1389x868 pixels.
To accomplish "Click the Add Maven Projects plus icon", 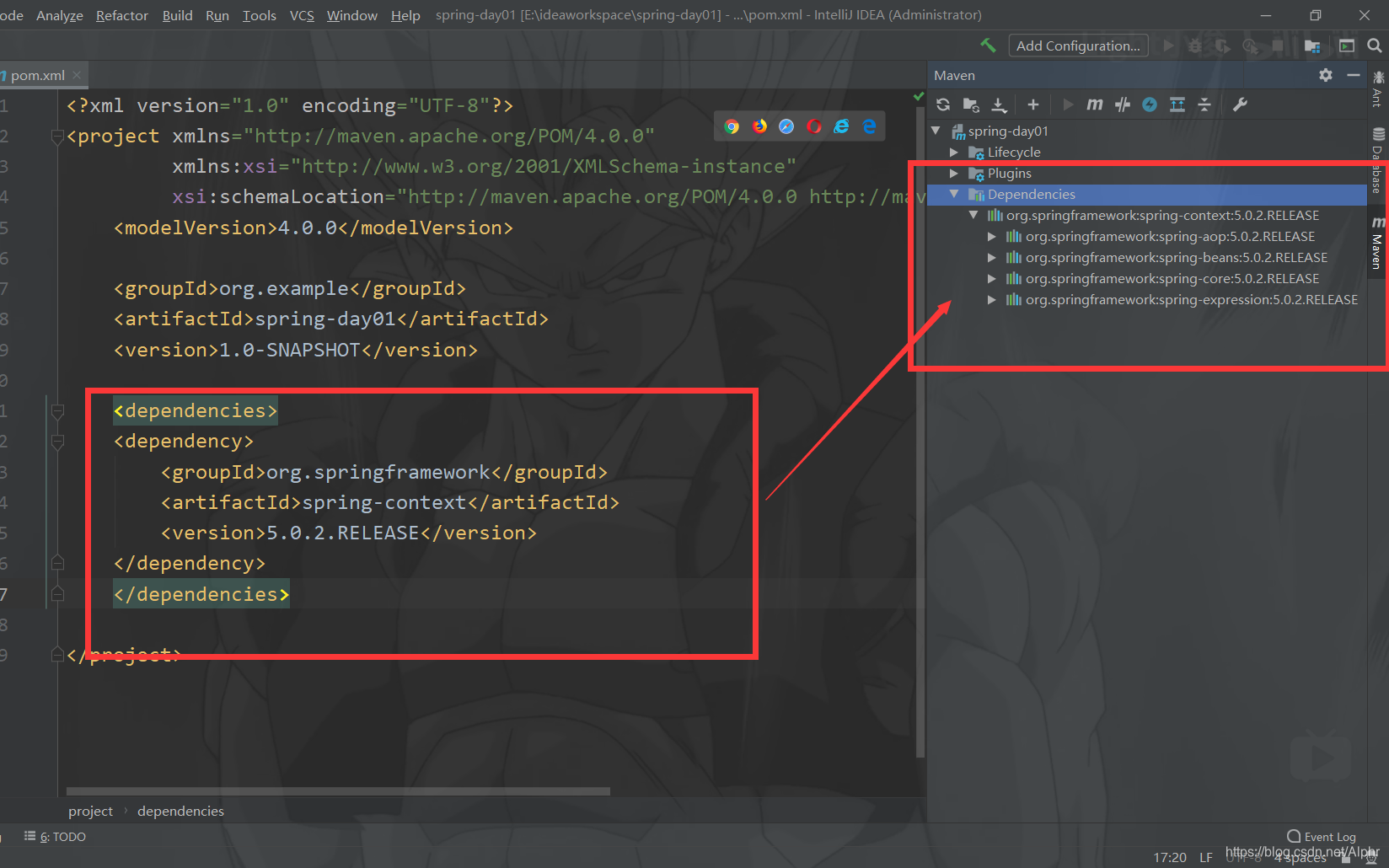I will coord(1033,104).
